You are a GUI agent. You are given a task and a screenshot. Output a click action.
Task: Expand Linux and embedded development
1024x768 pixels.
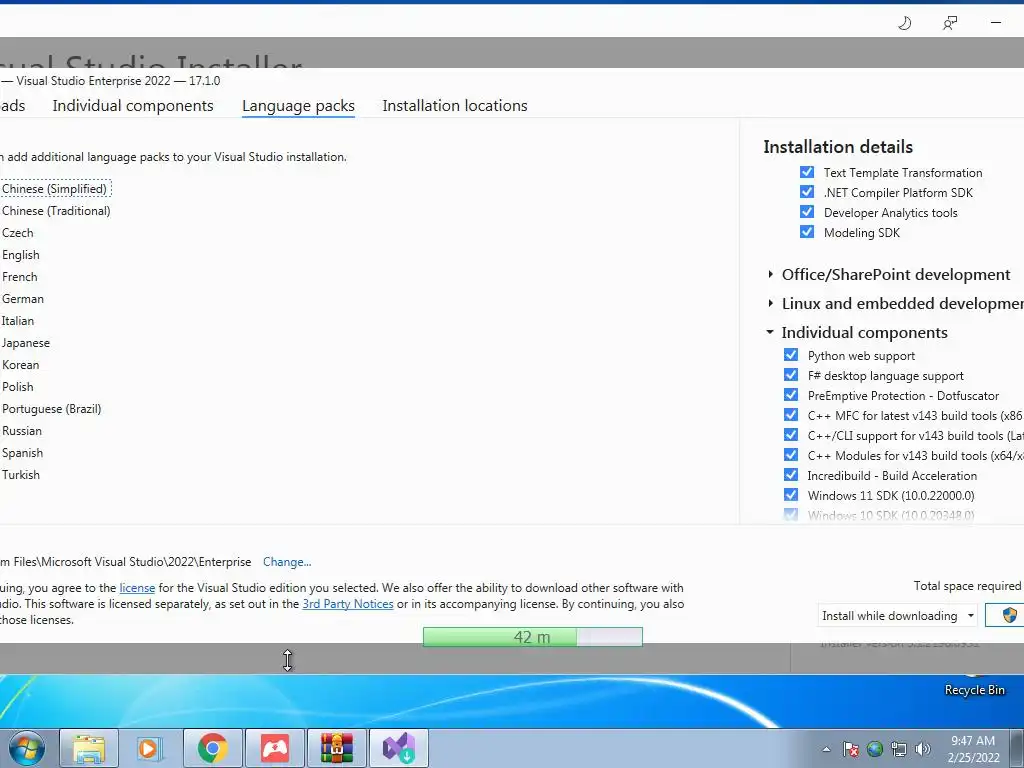click(x=771, y=303)
